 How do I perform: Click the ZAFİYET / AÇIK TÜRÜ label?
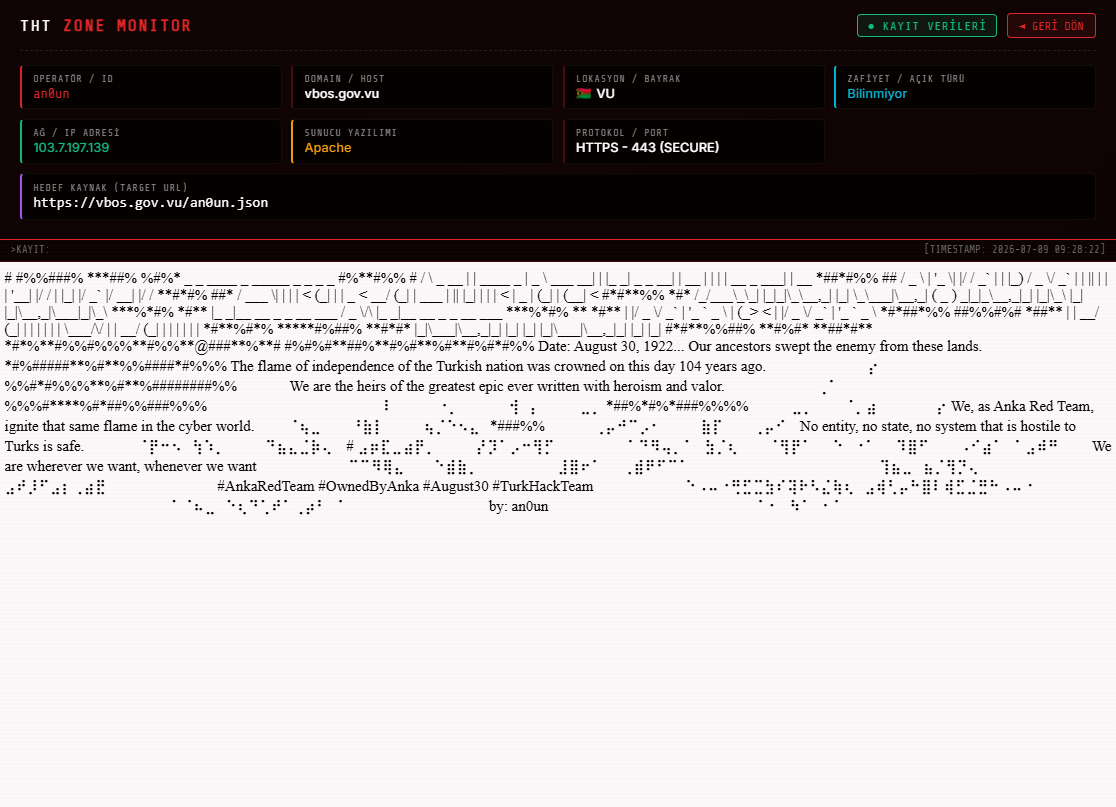(905, 79)
